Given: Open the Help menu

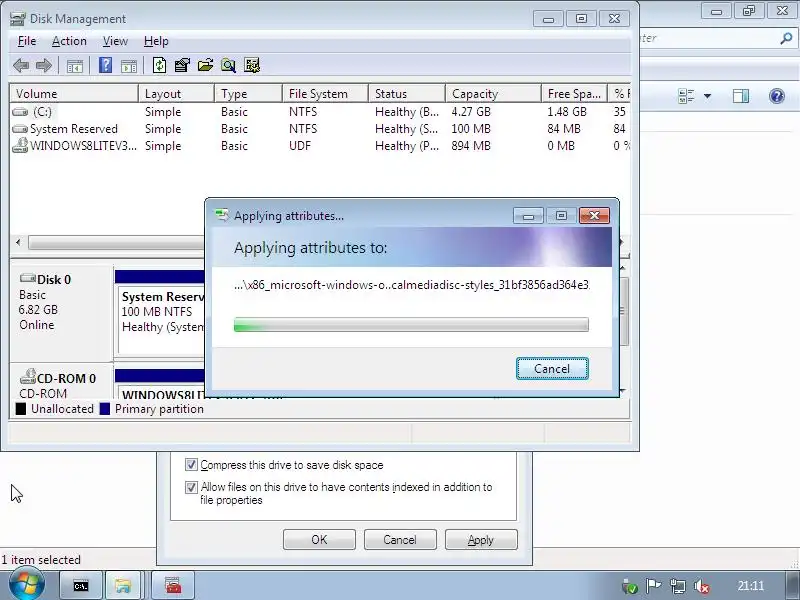Looking at the screenshot, I should (156, 41).
